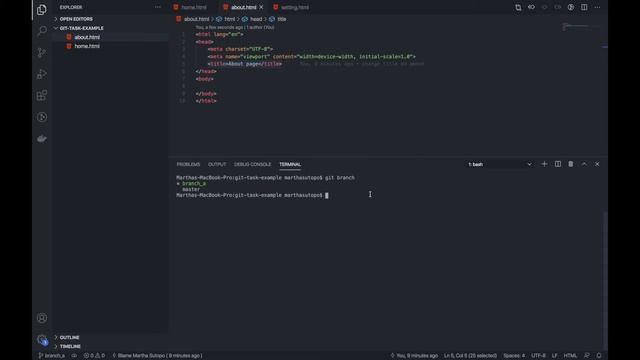640x360 pixels.
Task: Click the New Terminal plus icon
Action: click(x=544, y=164)
